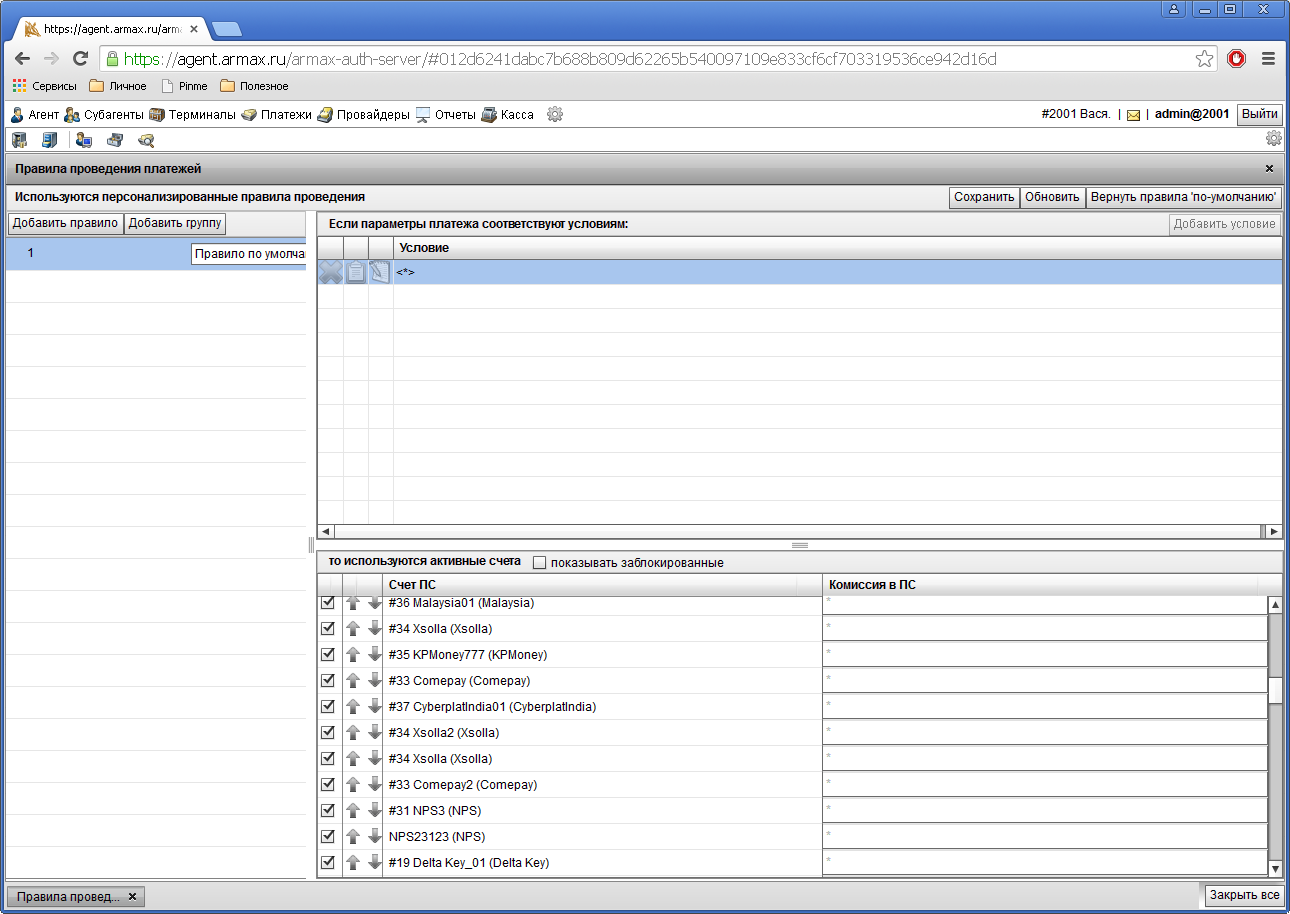The width and height of the screenshot is (1290, 914).
Task: Click conditions table right scroll arrow
Action: [x=1273, y=531]
